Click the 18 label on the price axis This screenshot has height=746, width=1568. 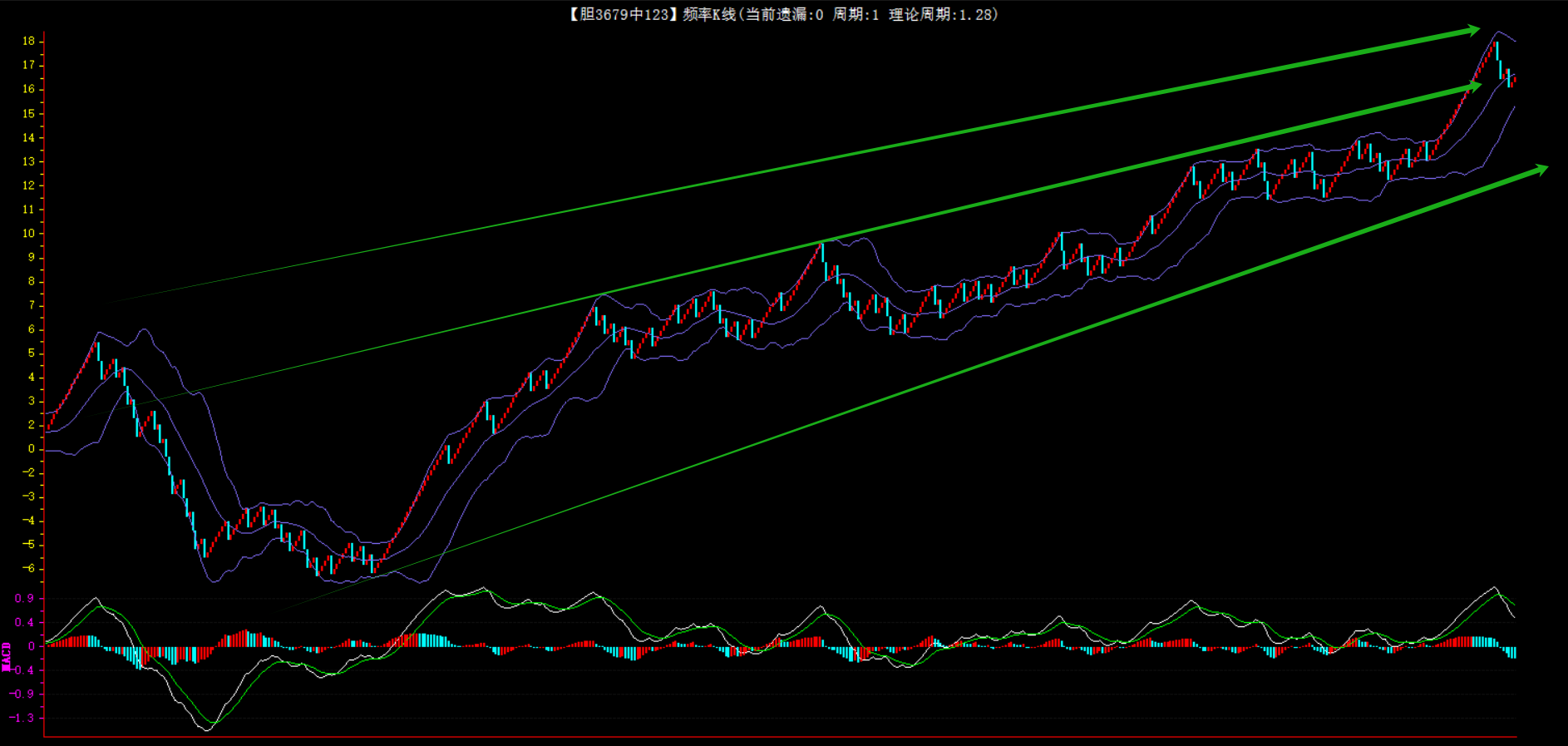pyautogui.click(x=29, y=41)
